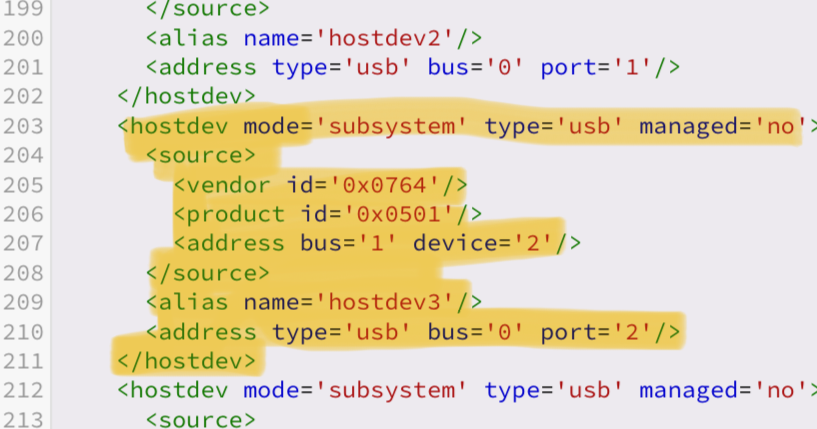The height and width of the screenshot is (429, 817).
Task: Click managed='no' attribute on line 203
Action: (723, 126)
